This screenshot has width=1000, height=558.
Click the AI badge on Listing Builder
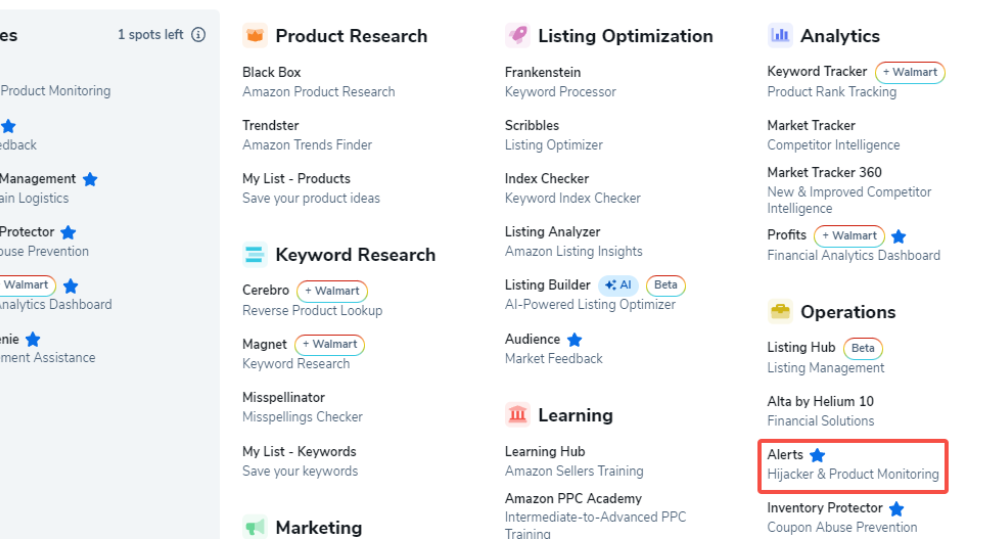pyautogui.click(x=619, y=285)
